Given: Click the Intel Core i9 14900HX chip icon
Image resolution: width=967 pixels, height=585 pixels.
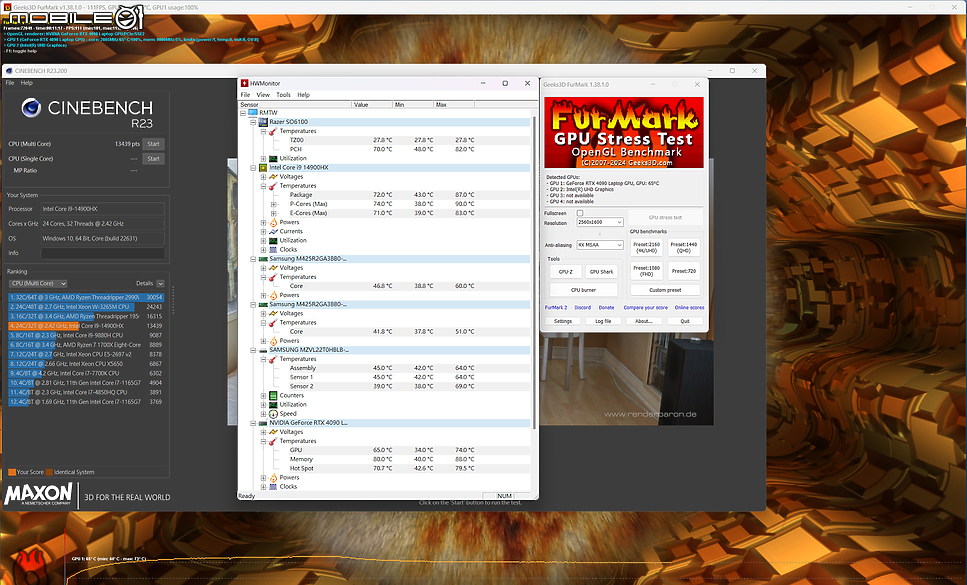Looking at the screenshot, I should click(x=263, y=168).
